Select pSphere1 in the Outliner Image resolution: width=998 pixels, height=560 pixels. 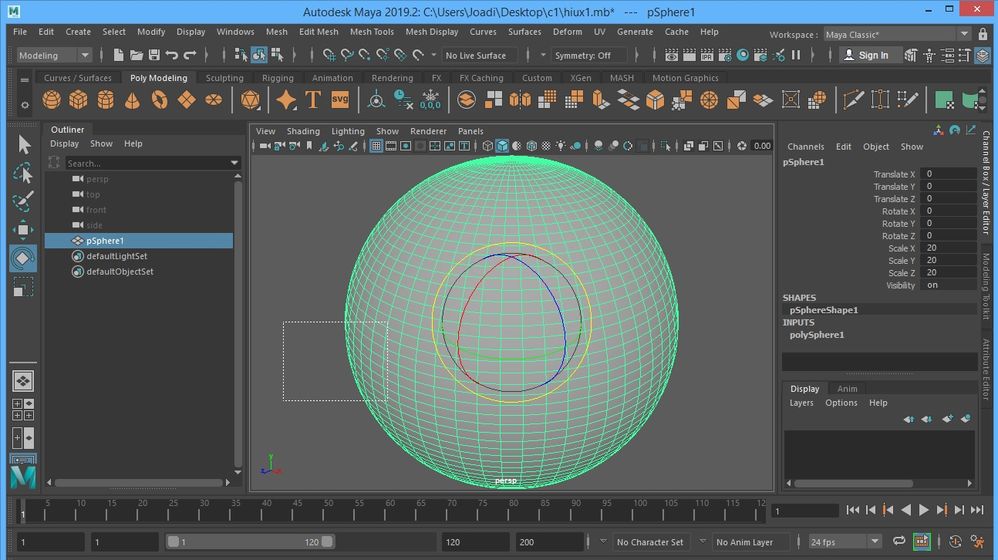point(139,241)
